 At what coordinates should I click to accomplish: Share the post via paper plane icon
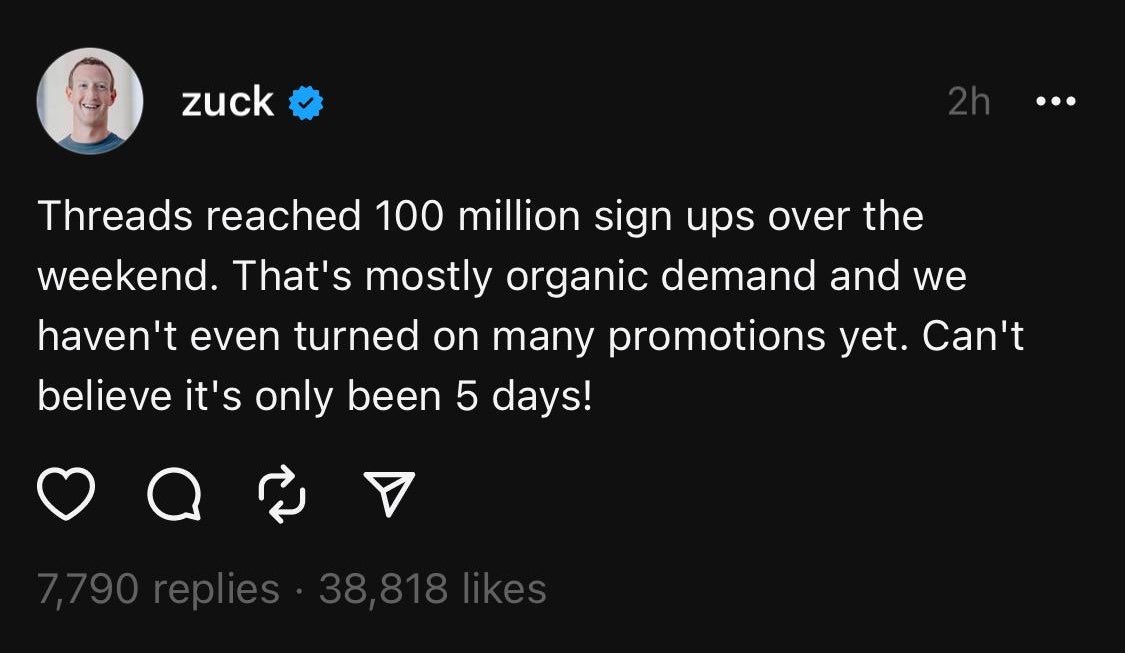coord(389,494)
